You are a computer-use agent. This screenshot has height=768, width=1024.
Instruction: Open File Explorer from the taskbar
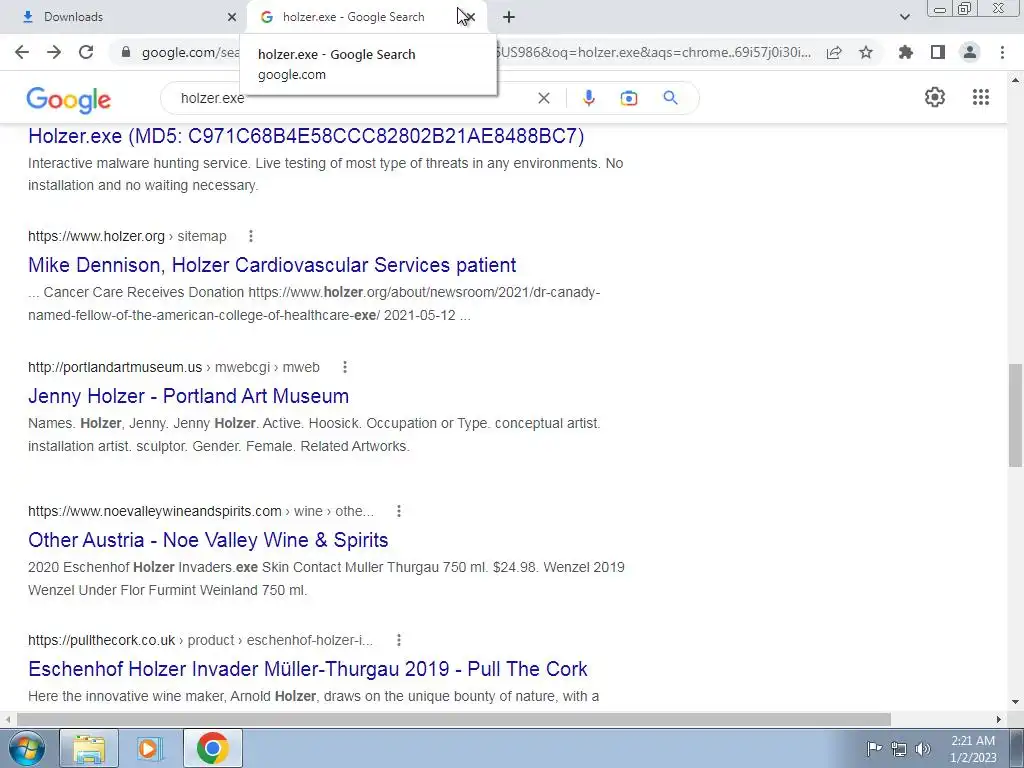(89, 748)
